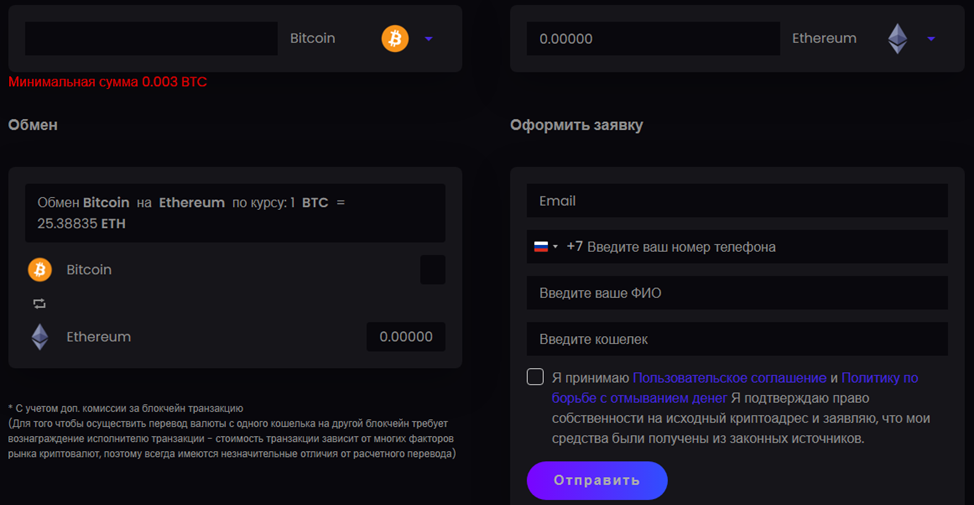Image resolution: width=974 pixels, height=505 pixels.
Task: Open the Политику по борьбе с отмыванием денег link
Action: coord(735,388)
